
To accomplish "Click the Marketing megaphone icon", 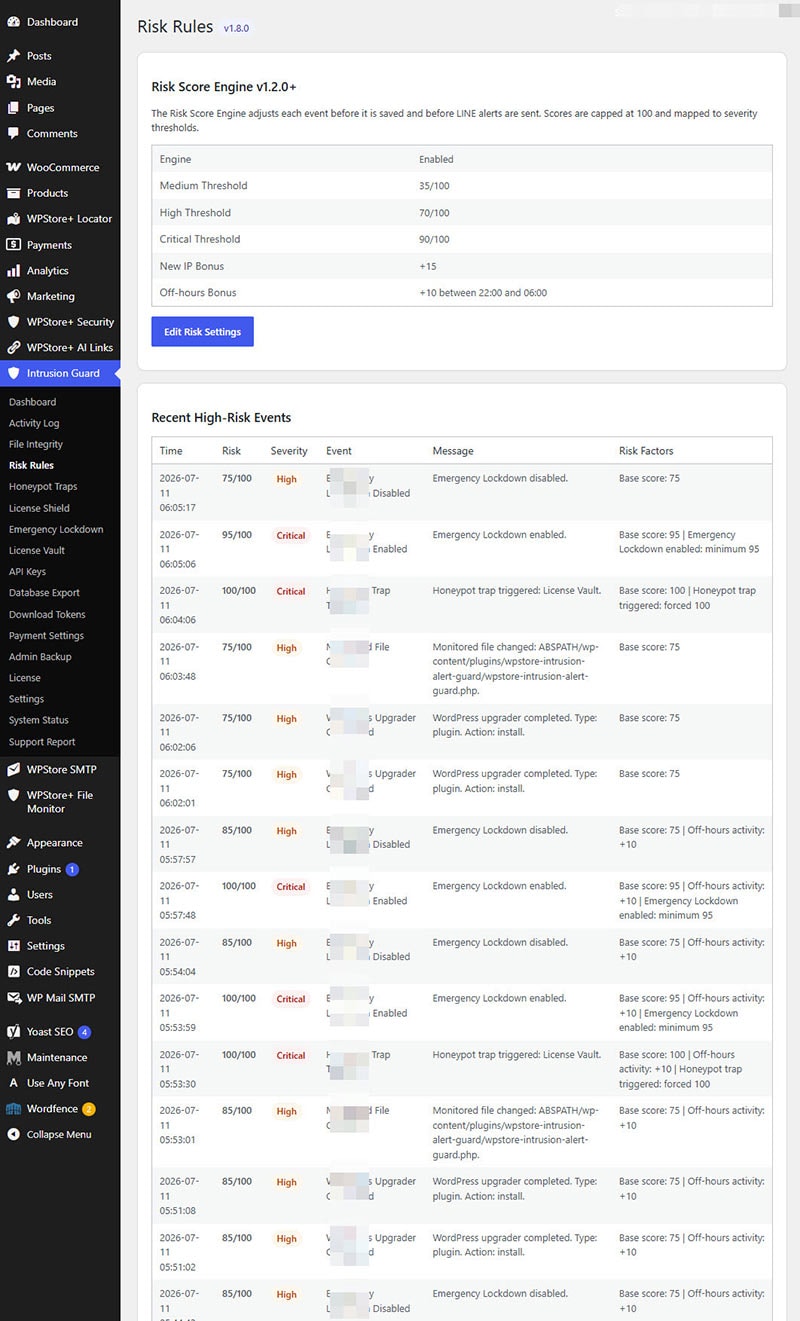I will click(x=13, y=297).
